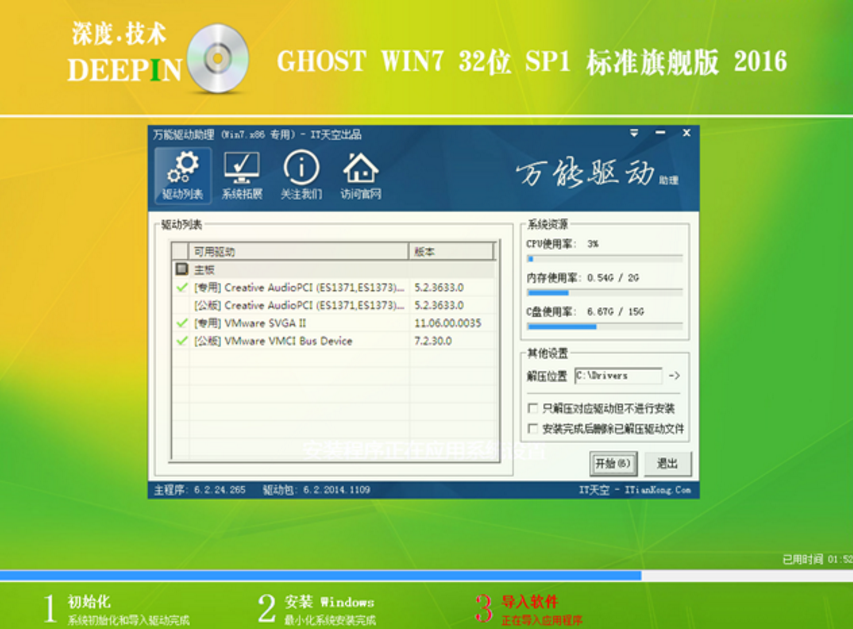853x629 pixels.
Task: Browse extraction folder with the -> button
Action: click(675, 376)
